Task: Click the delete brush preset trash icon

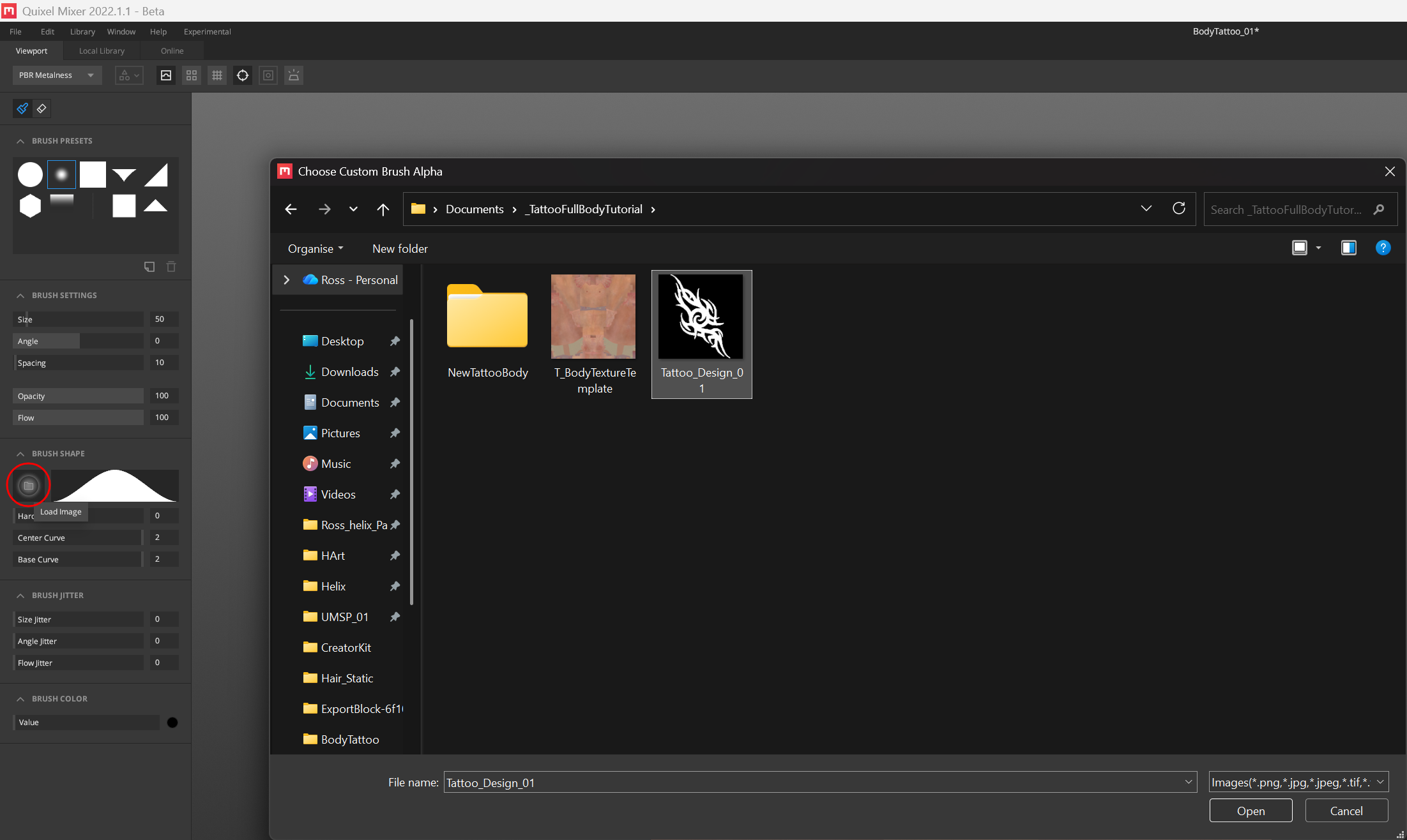Action: point(171,267)
